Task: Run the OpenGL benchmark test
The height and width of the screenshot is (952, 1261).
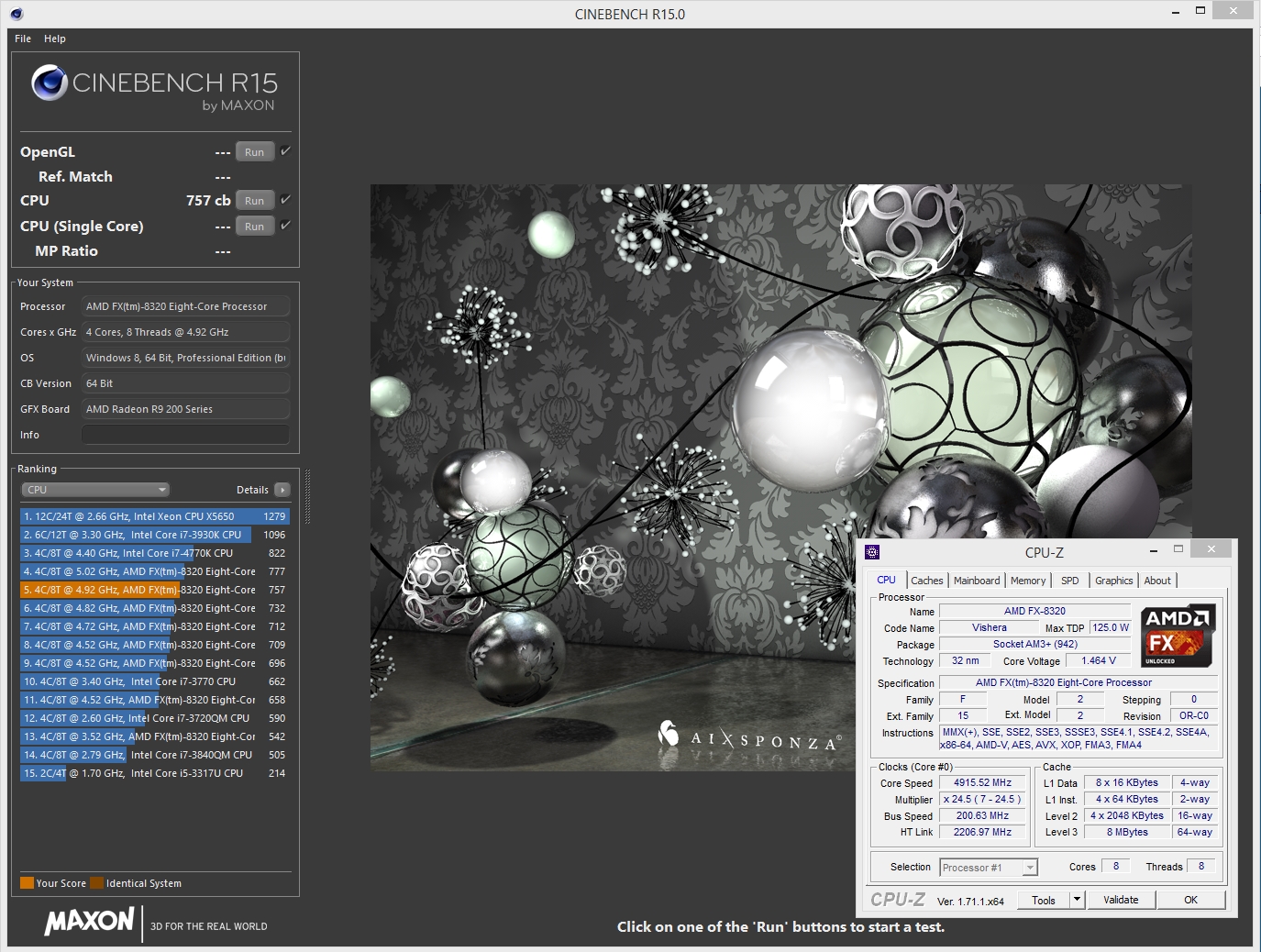Action: pyautogui.click(x=255, y=152)
